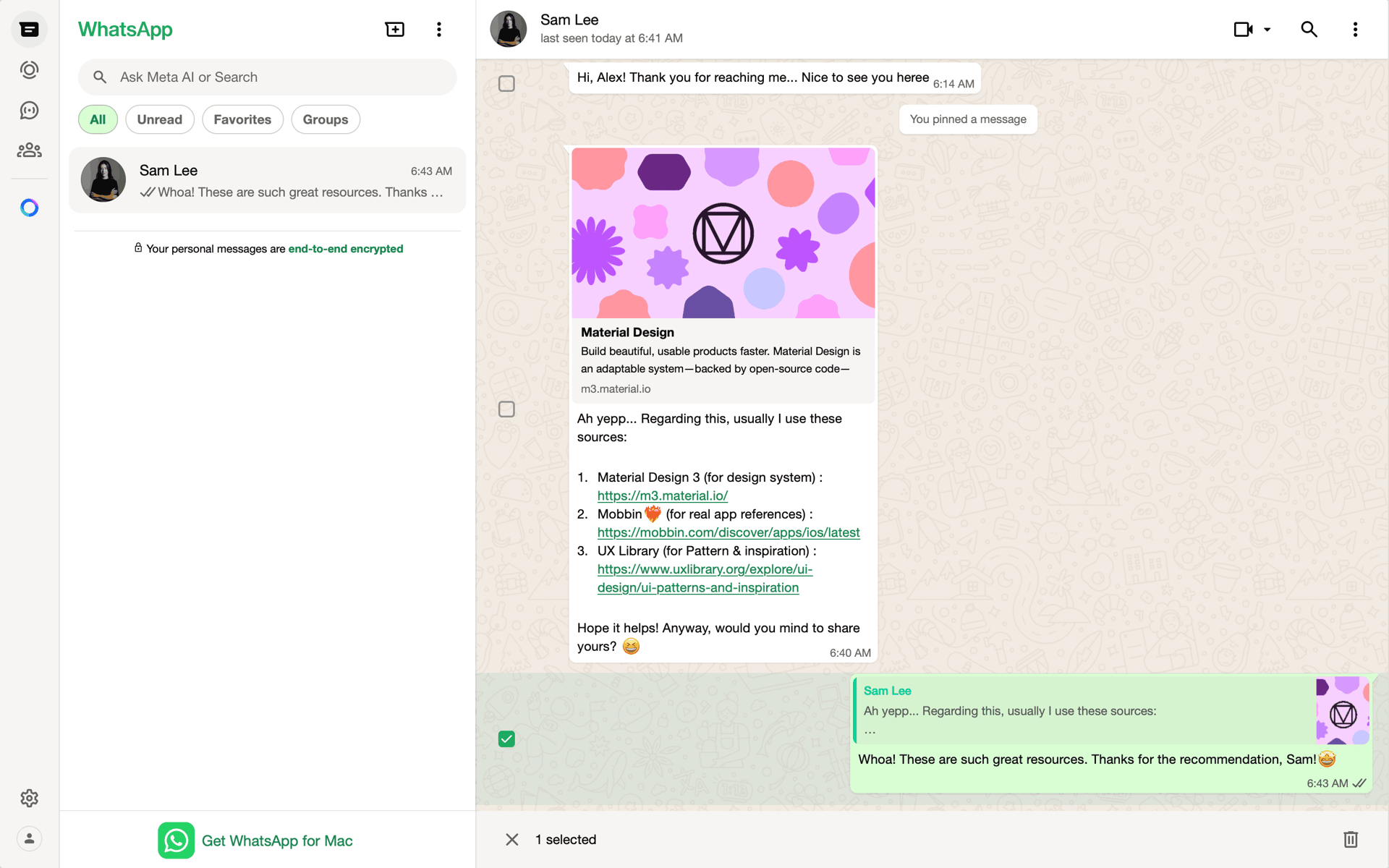Click the WhatsApp for Mac logo icon
The image size is (1389, 868).
[x=176, y=841]
